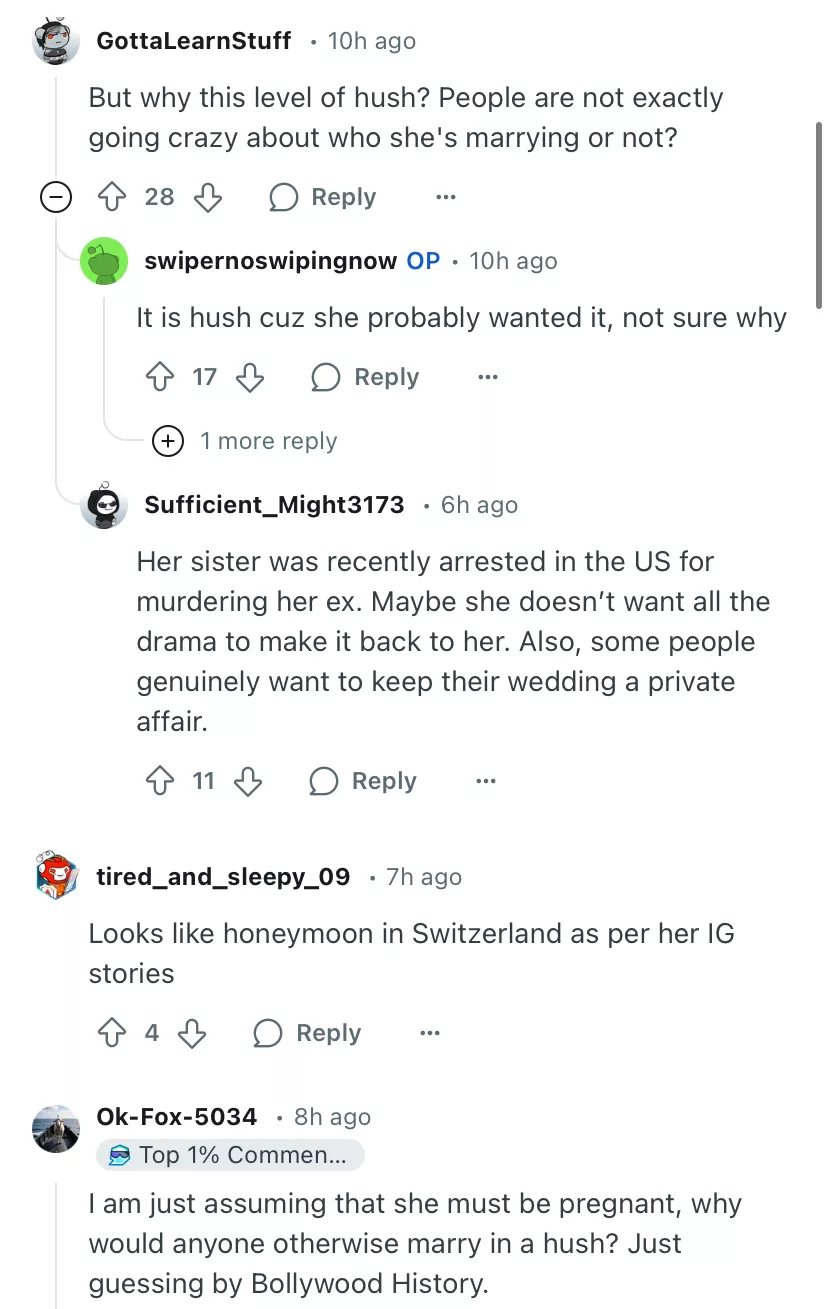Screen dimensions: 828x1309
Task: Click the Top 1% Commenter flair badge
Action: [230, 1155]
